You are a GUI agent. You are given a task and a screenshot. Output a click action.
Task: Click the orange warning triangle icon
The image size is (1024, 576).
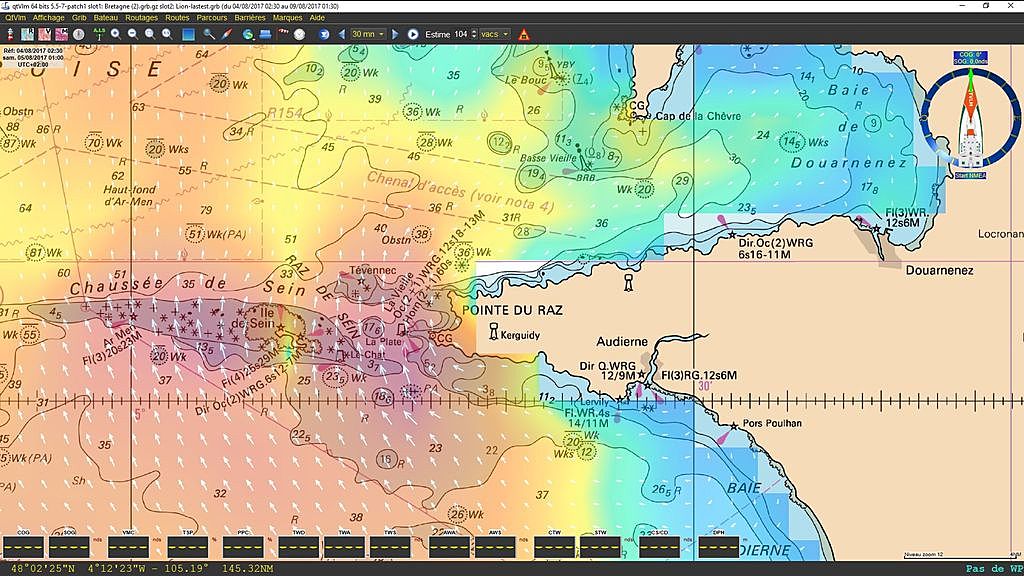pyautogui.click(x=524, y=35)
